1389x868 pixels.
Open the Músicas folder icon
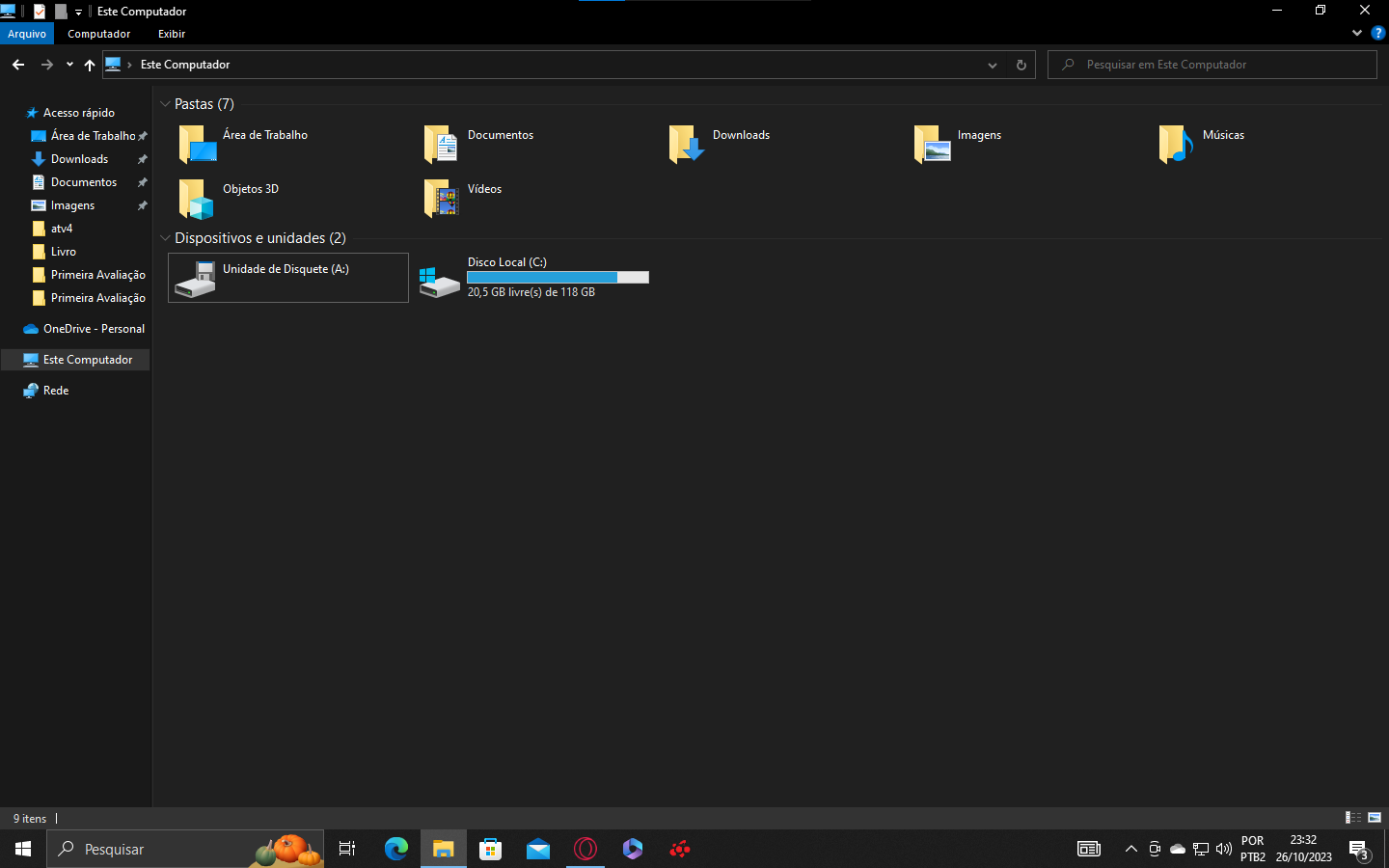(1177, 144)
